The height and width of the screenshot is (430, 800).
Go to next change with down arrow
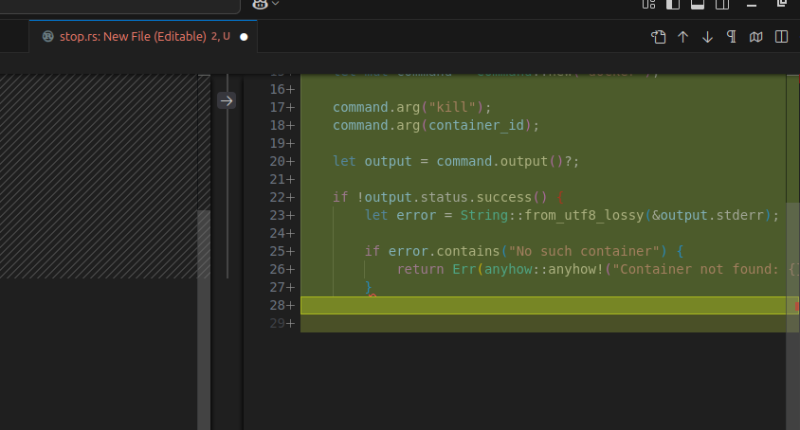(707, 37)
